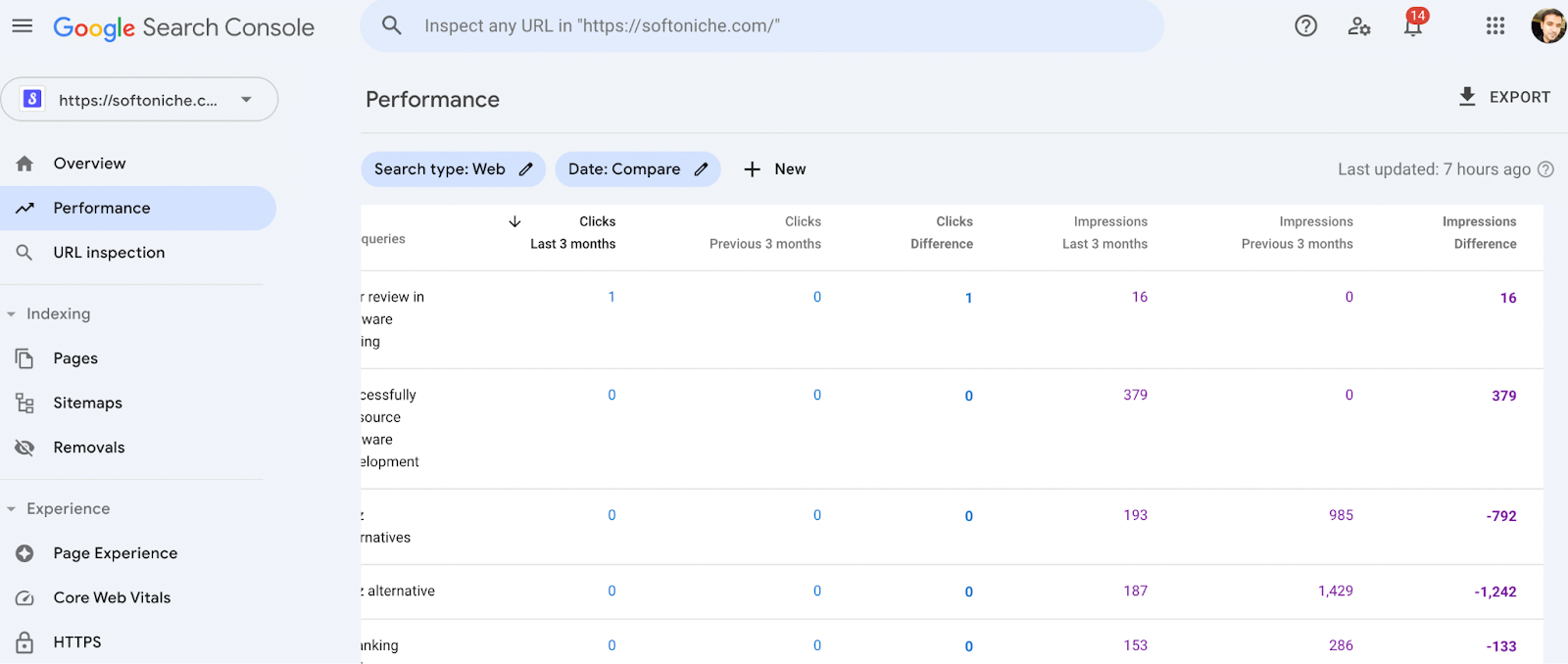Select Performance in the sidebar

tap(137, 208)
